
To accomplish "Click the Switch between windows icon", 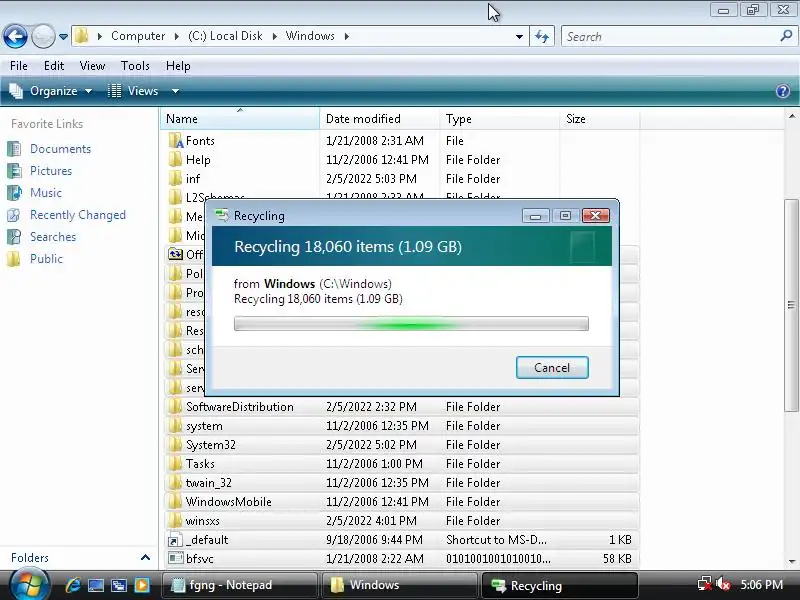I will (119, 585).
